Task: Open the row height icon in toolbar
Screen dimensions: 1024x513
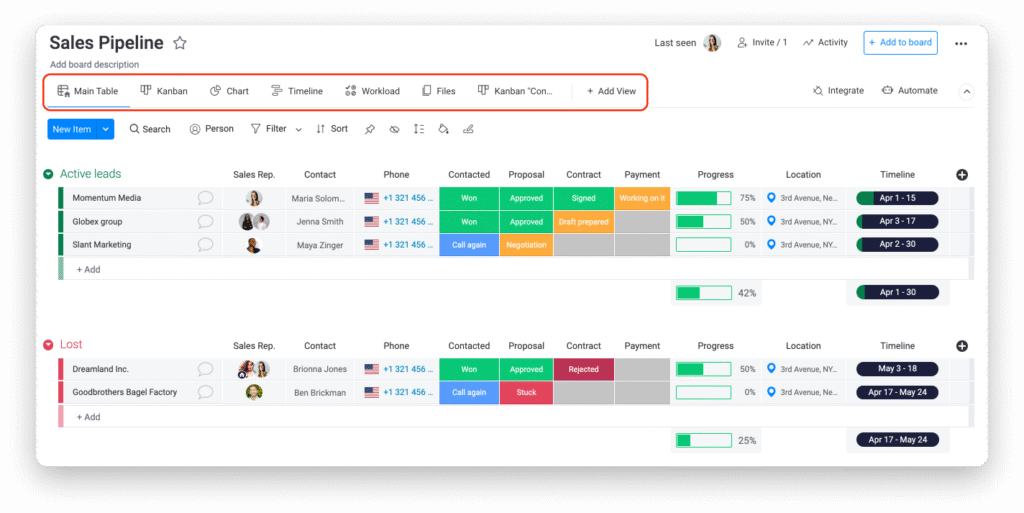Action: click(418, 129)
